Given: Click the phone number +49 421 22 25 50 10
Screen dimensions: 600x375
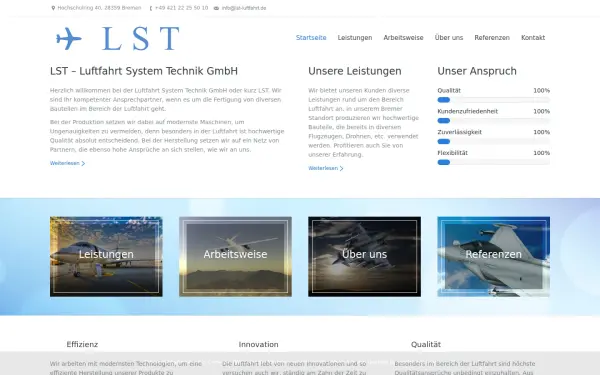Looking at the screenshot, I should click(181, 8).
